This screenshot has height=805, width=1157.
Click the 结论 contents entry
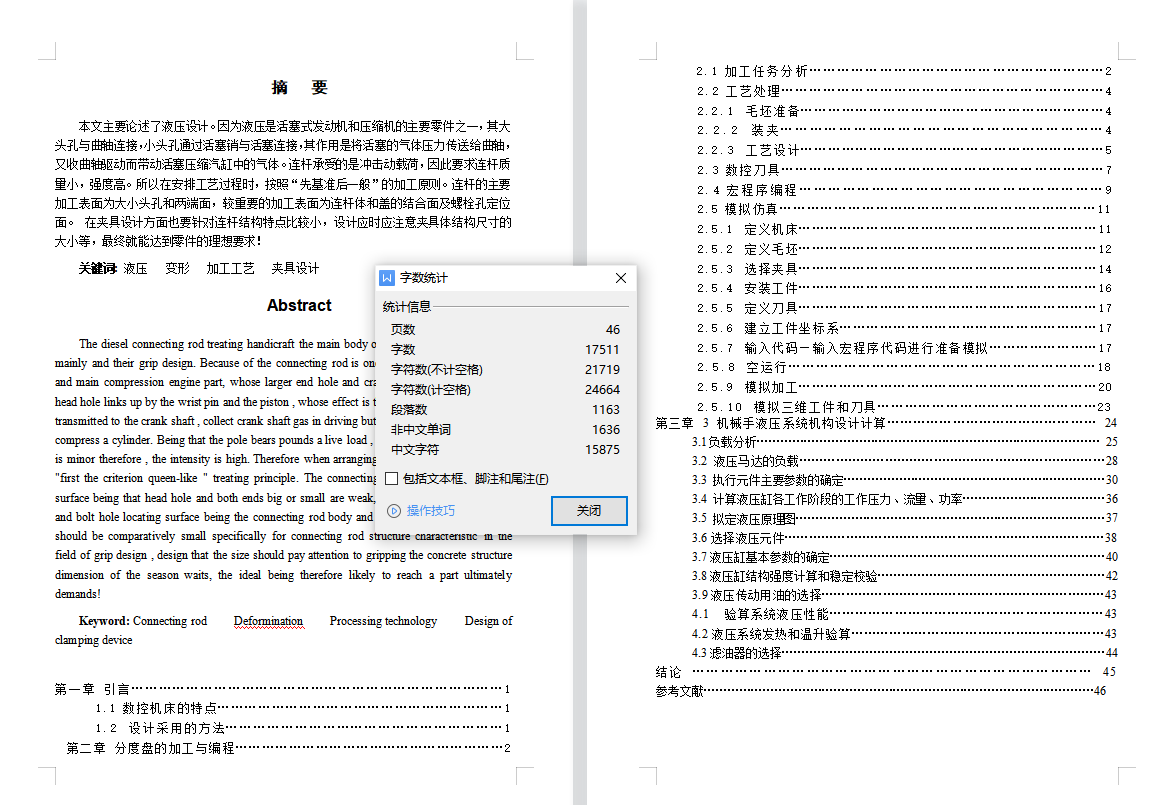pyautogui.click(x=668, y=672)
